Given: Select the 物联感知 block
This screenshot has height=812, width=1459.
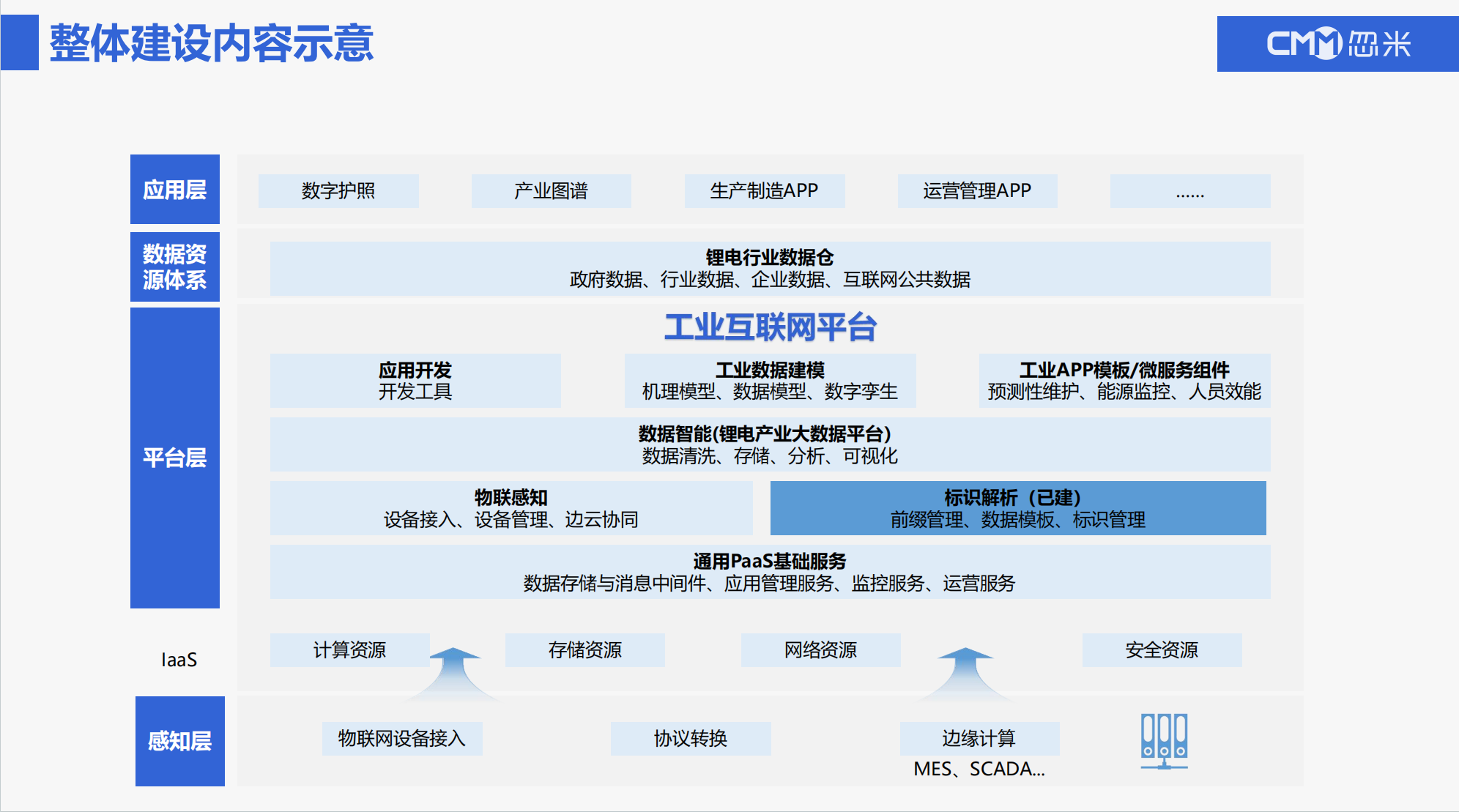Looking at the screenshot, I should coord(511,508).
